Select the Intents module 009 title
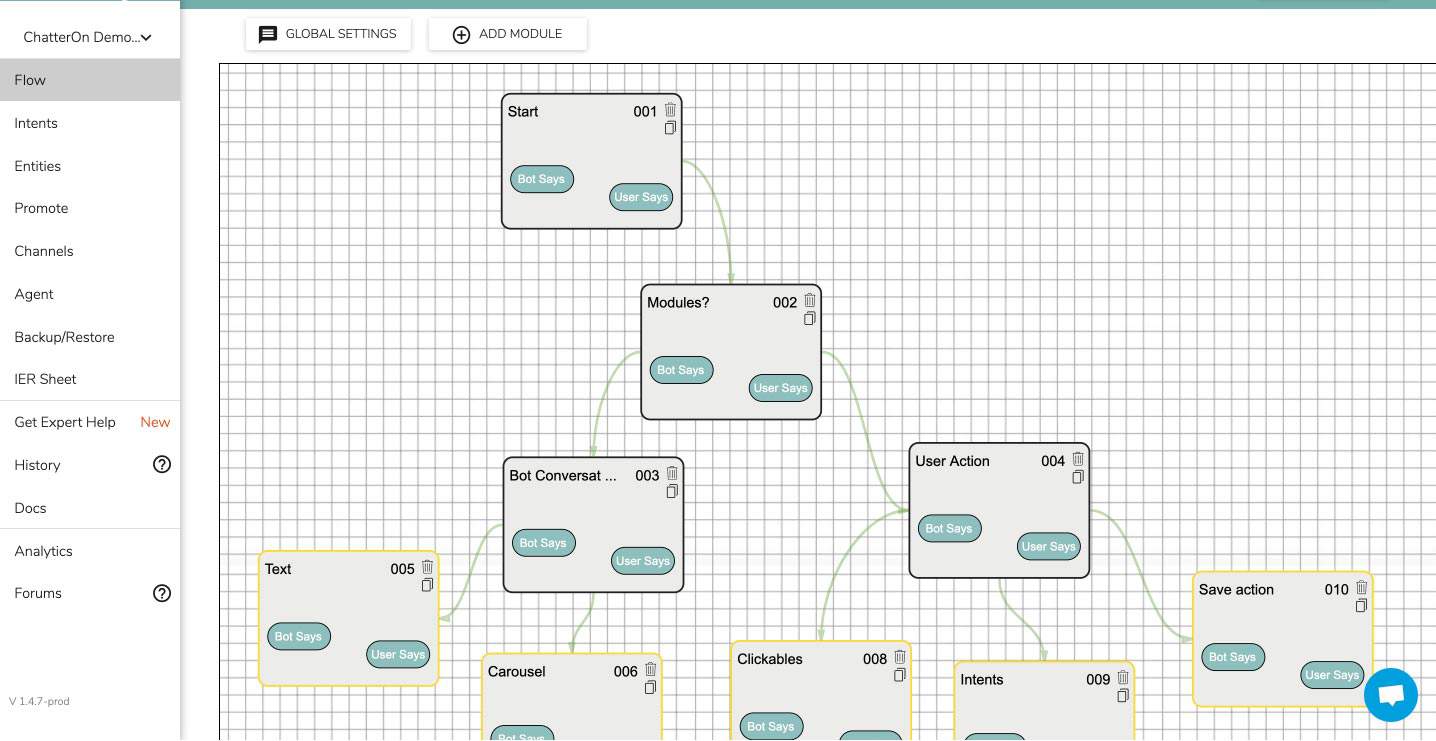Viewport: 1436px width, 741px height. [x=982, y=680]
